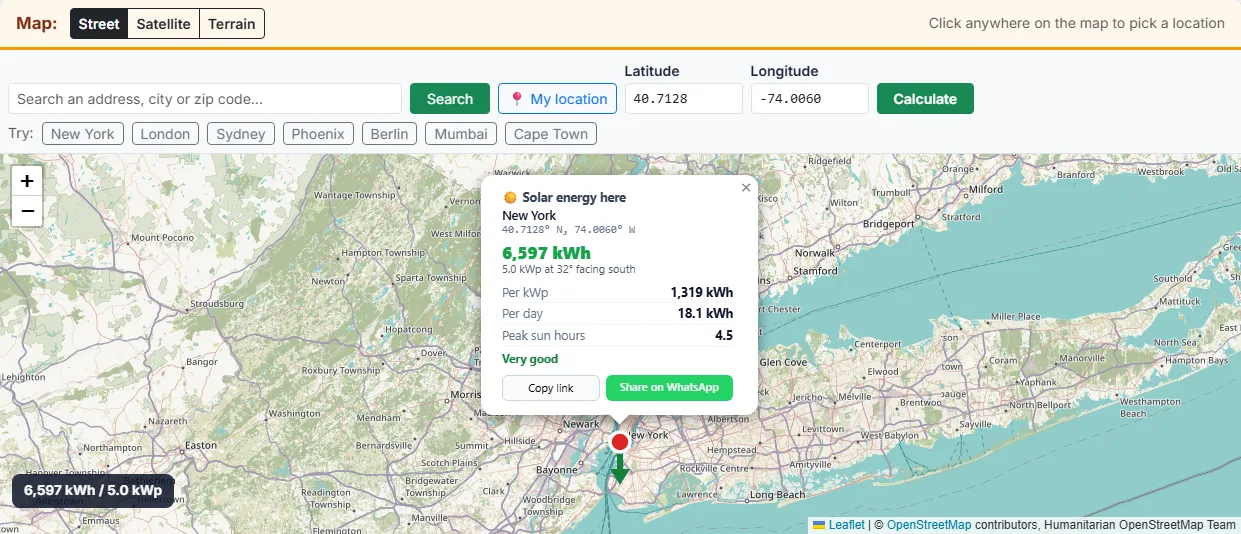Open the OpenStreetMap attribution link

tap(929, 525)
